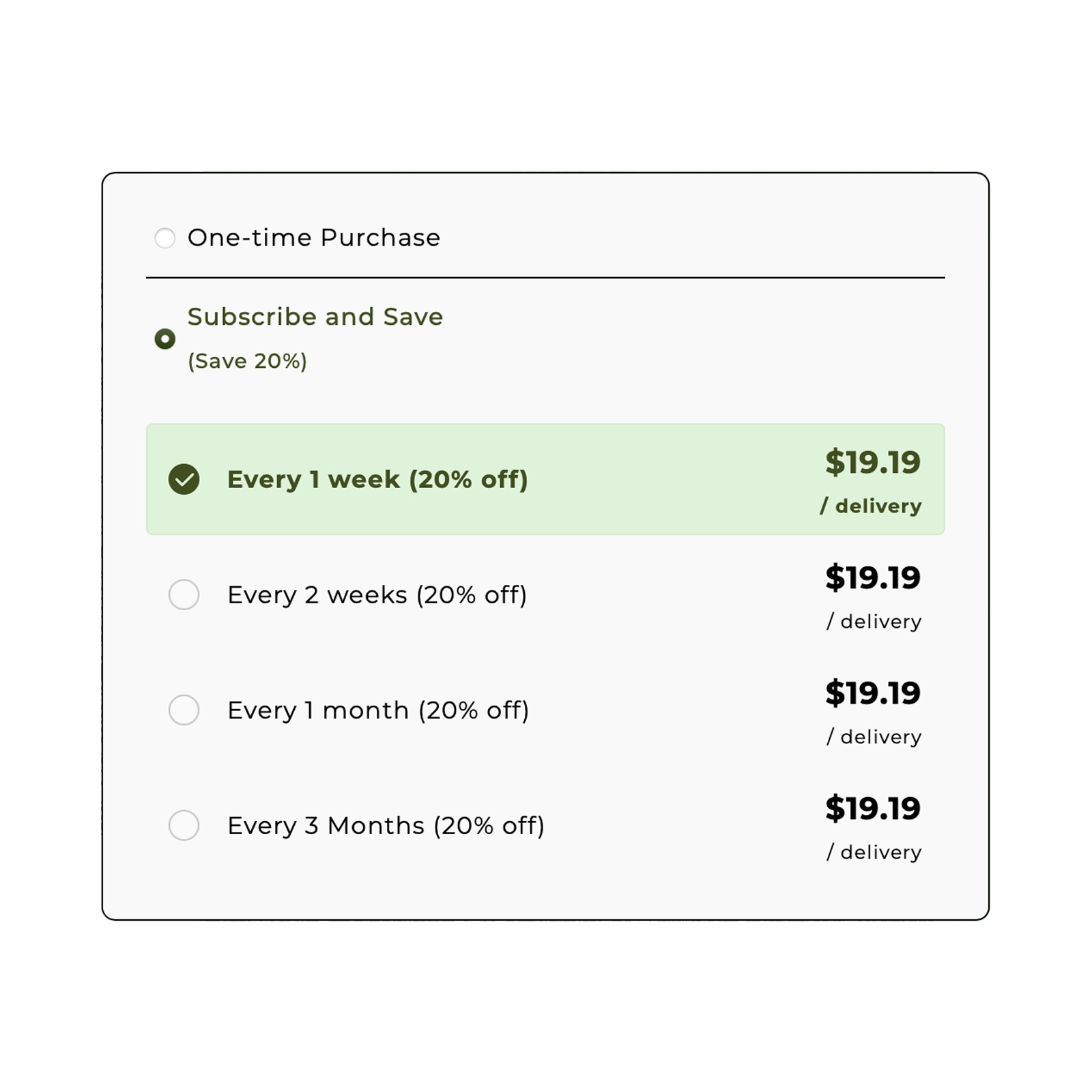Select the Subscribe and Save radio button

coord(164,339)
